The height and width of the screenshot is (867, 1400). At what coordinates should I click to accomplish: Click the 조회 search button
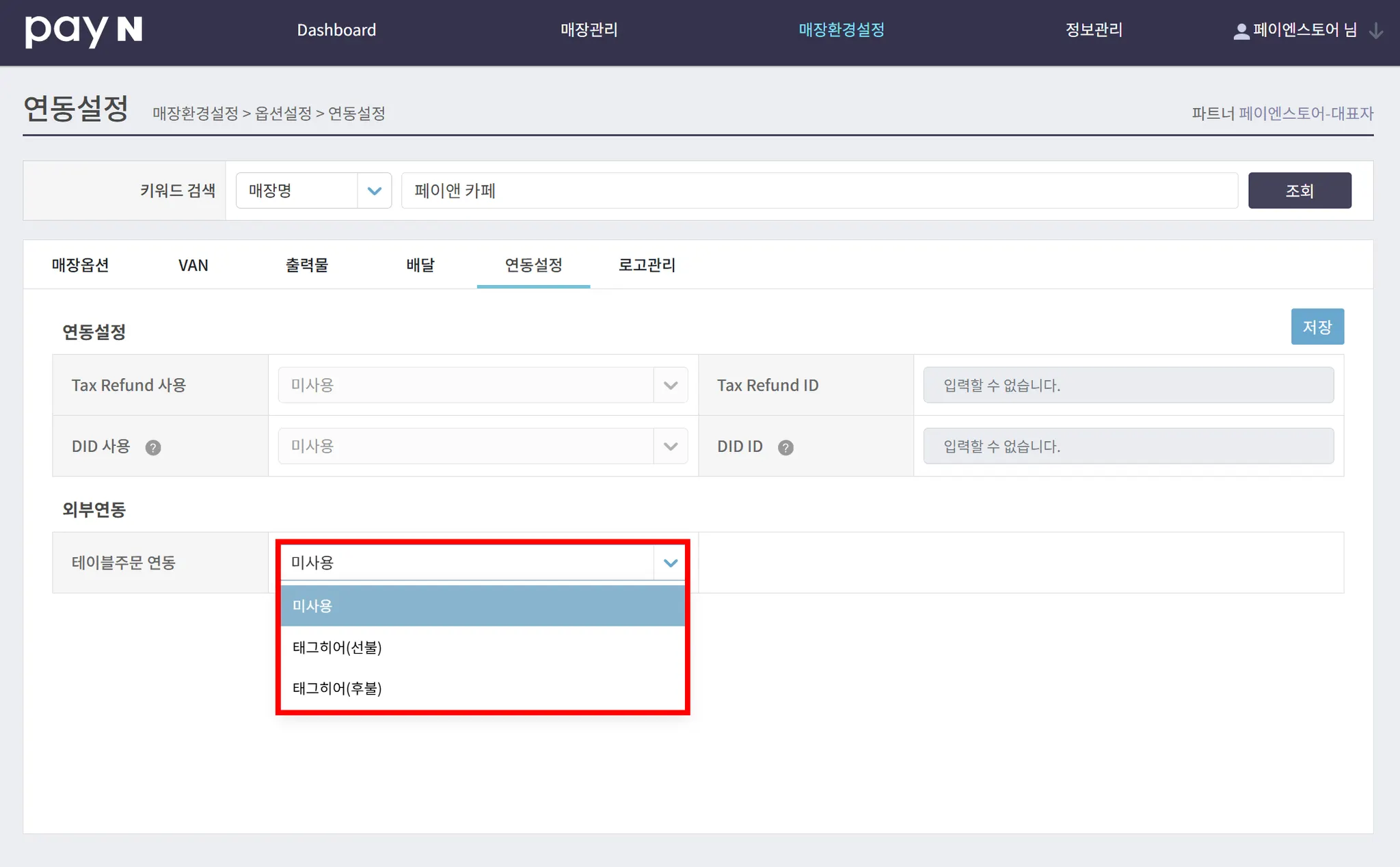tap(1299, 191)
